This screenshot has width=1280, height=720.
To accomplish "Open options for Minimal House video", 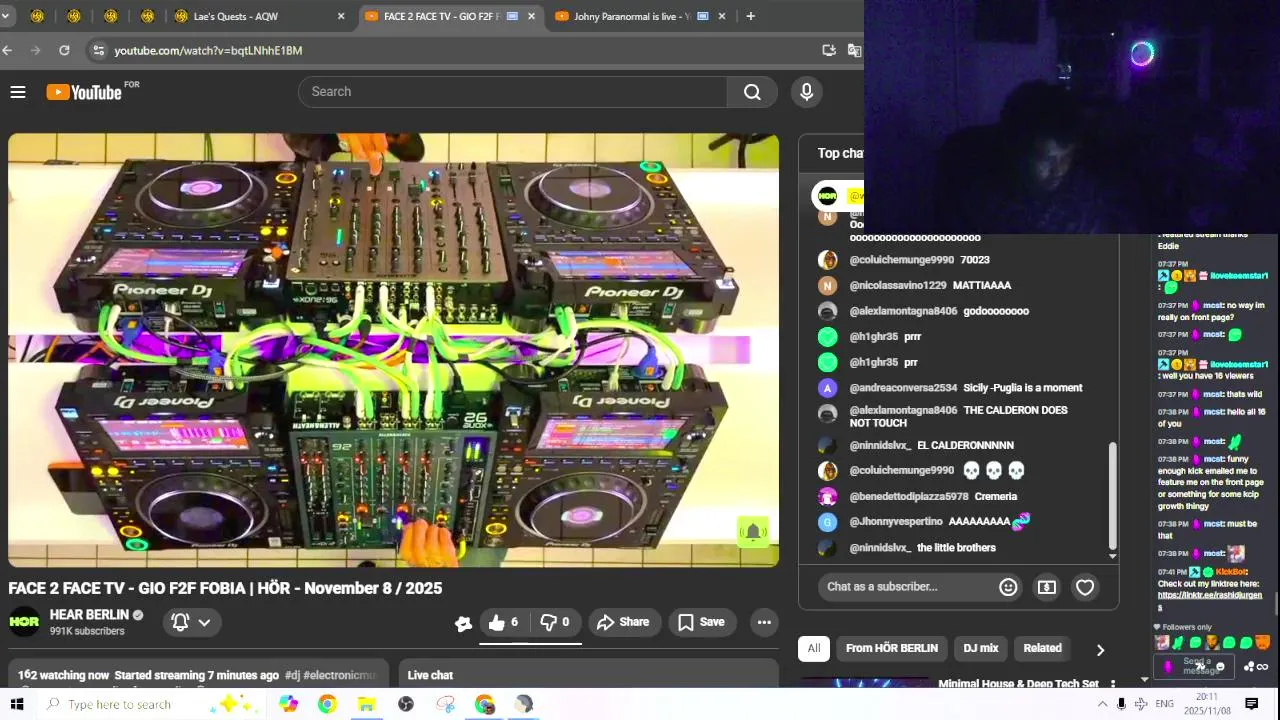I will coord(1112,685).
